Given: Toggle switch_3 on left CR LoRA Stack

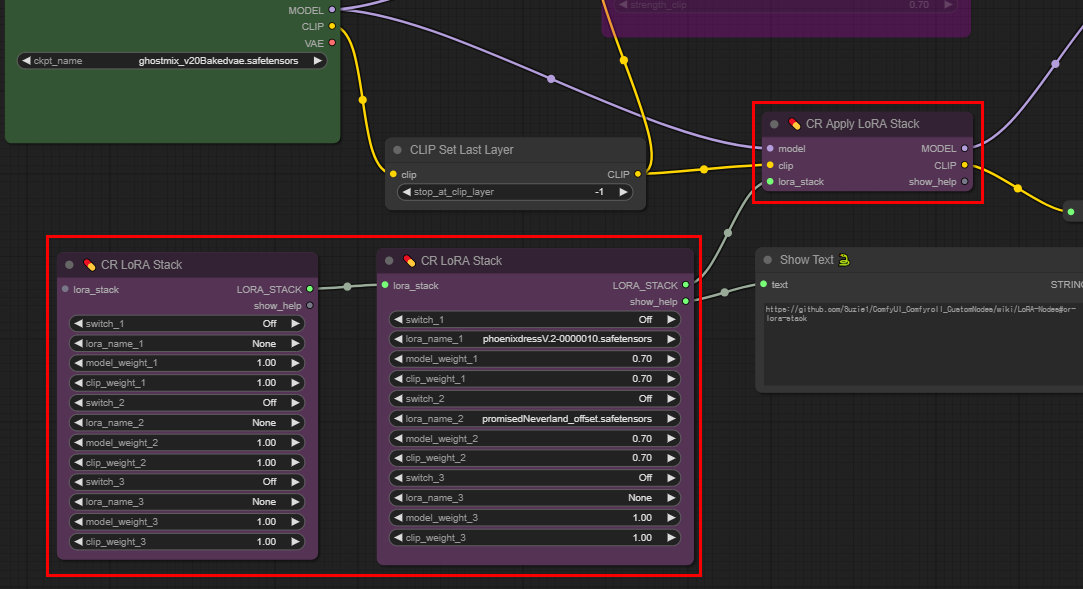Looking at the screenshot, I should coord(187,482).
